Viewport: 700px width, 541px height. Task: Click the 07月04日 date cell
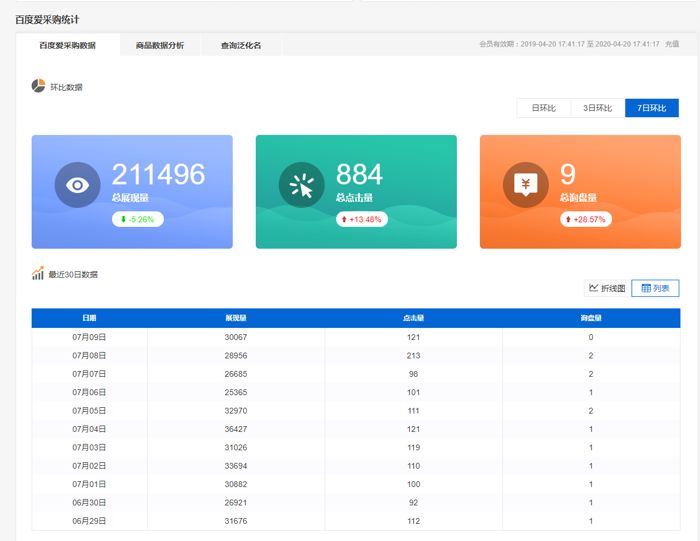(89, 429)
